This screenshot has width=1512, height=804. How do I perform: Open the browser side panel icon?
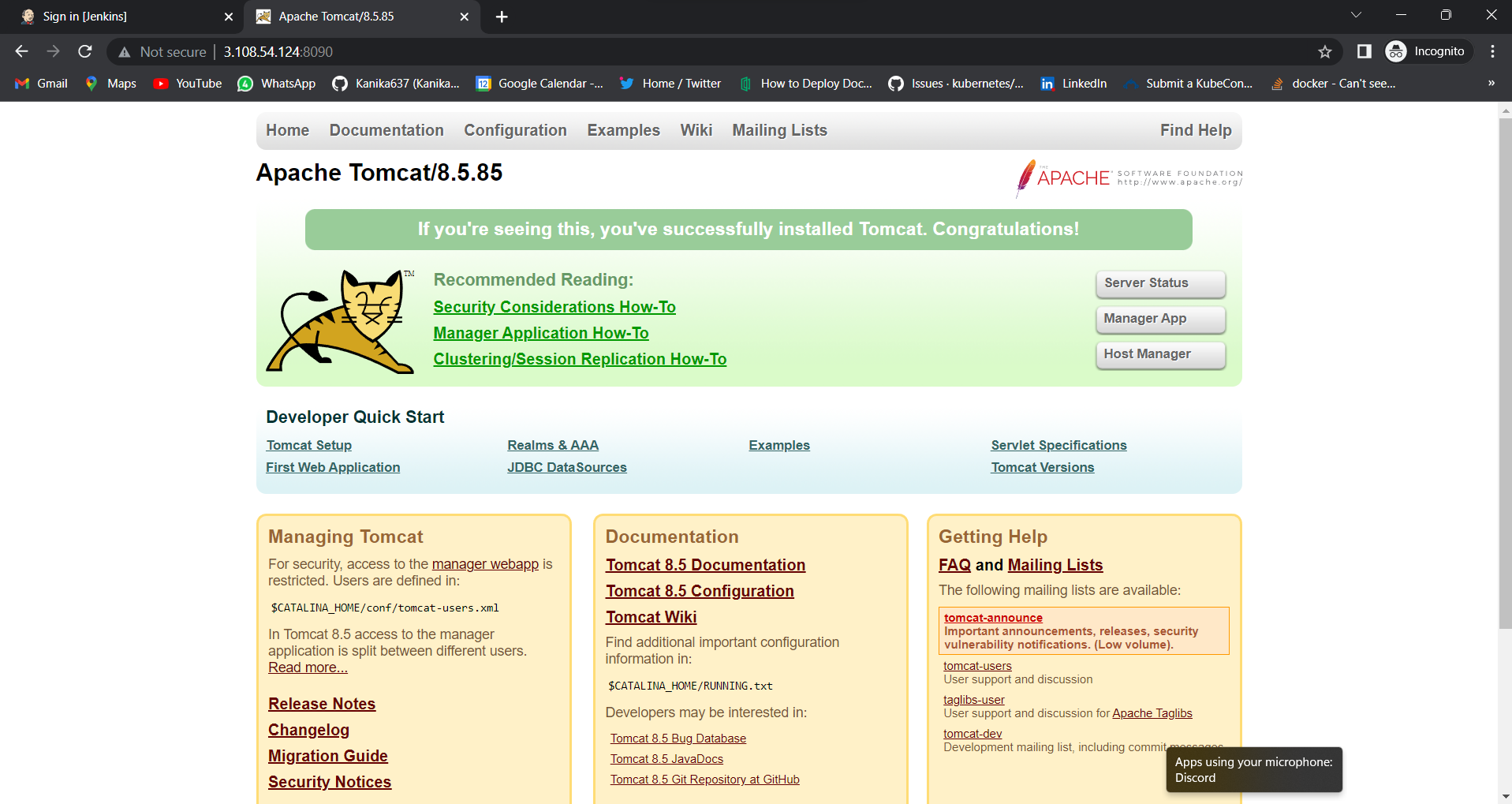[x=1364, y=51]
